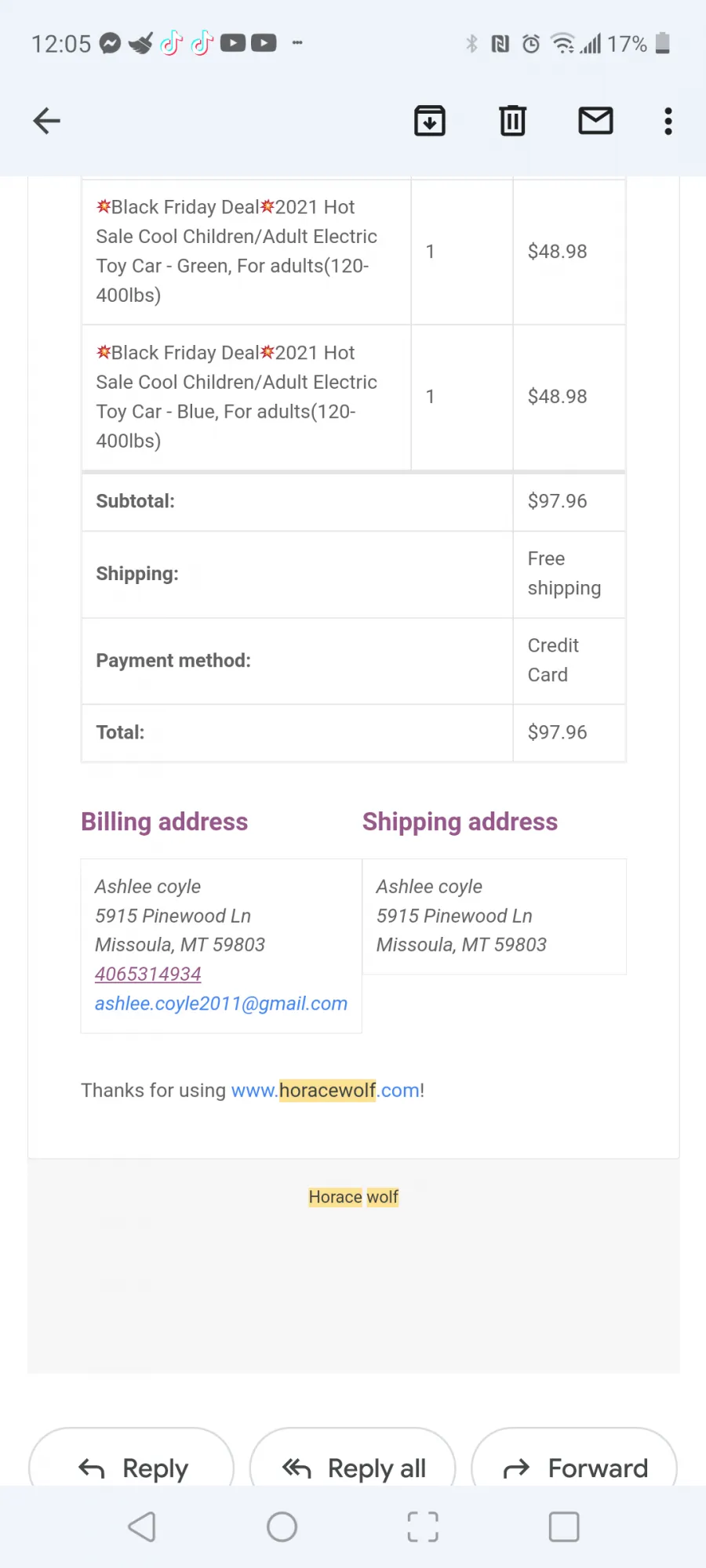Open the phone number 4065314934 link
Screen dimensions: 706x1568
point(148,974)
